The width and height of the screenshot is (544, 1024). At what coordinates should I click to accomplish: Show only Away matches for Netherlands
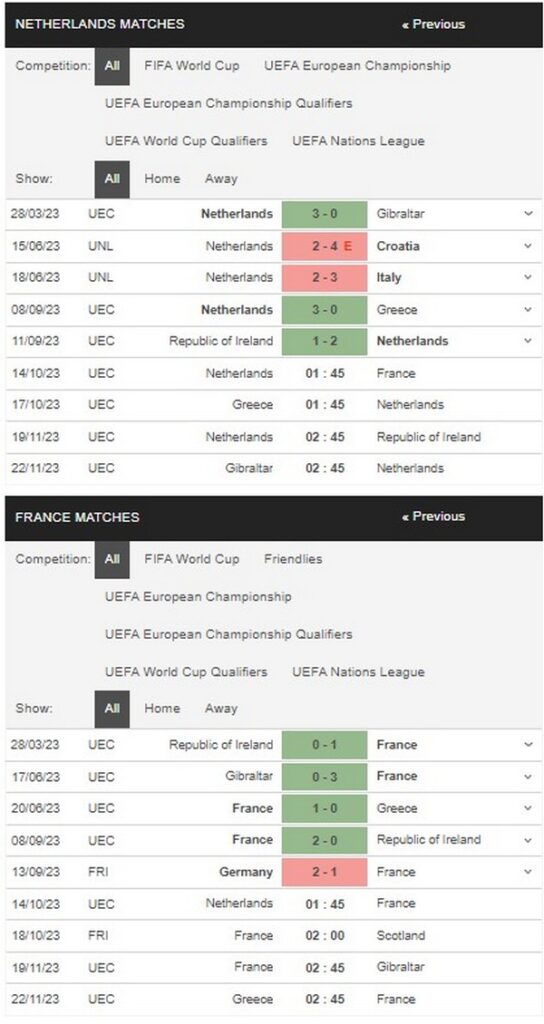(221, 179)
